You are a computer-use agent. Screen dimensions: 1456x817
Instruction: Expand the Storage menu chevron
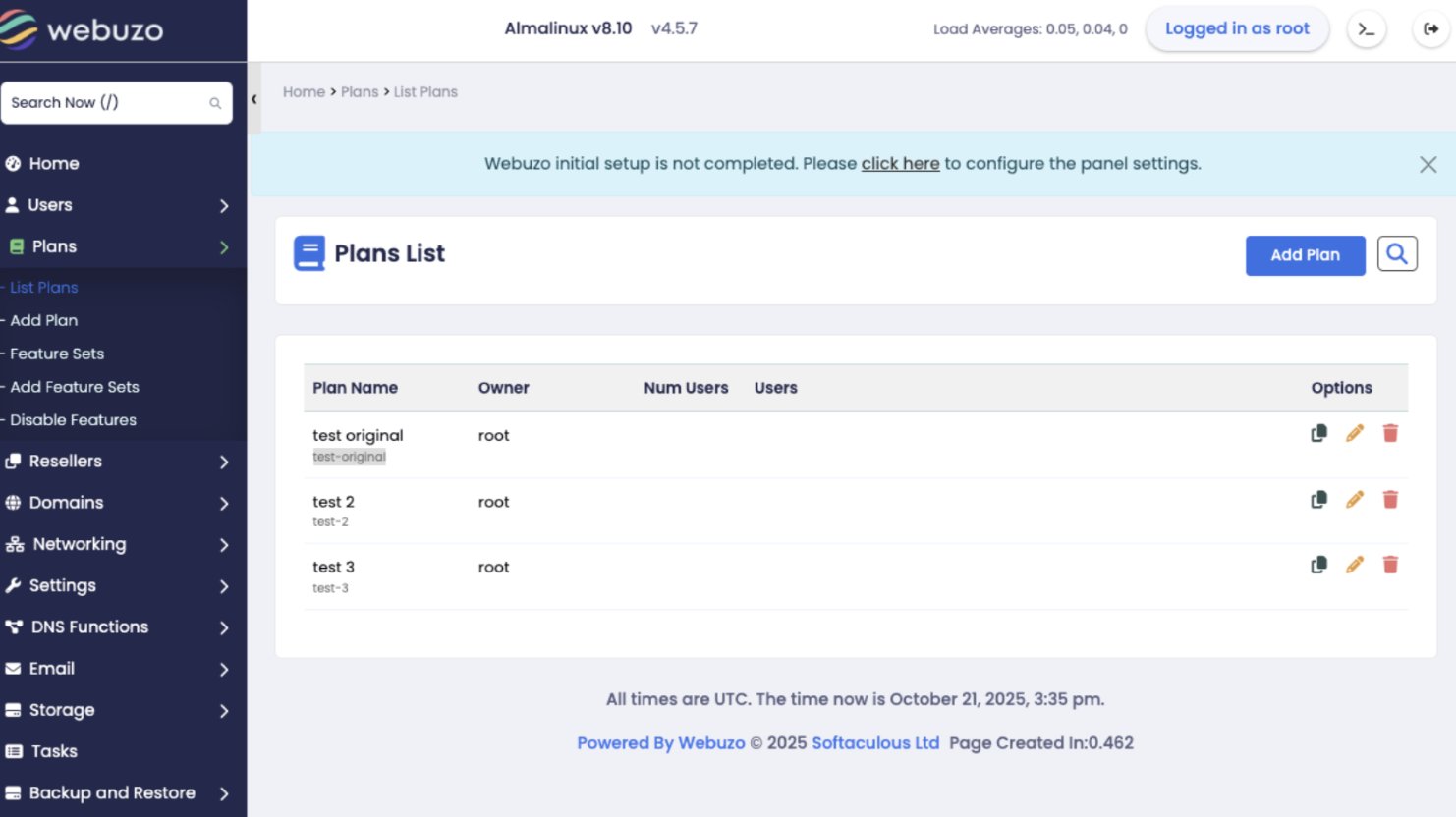224,711
